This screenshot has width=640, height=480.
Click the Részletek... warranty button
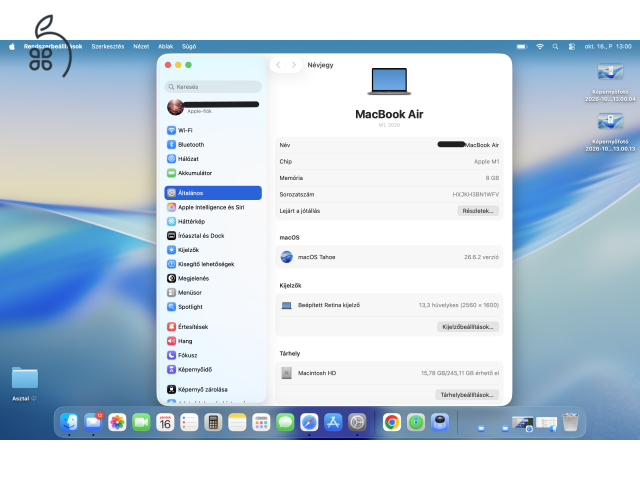tap(478, 211)
